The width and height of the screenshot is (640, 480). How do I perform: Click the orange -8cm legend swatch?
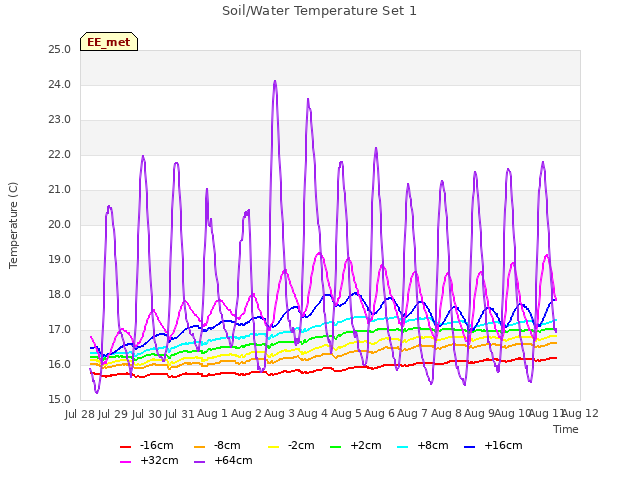point(200,447)
